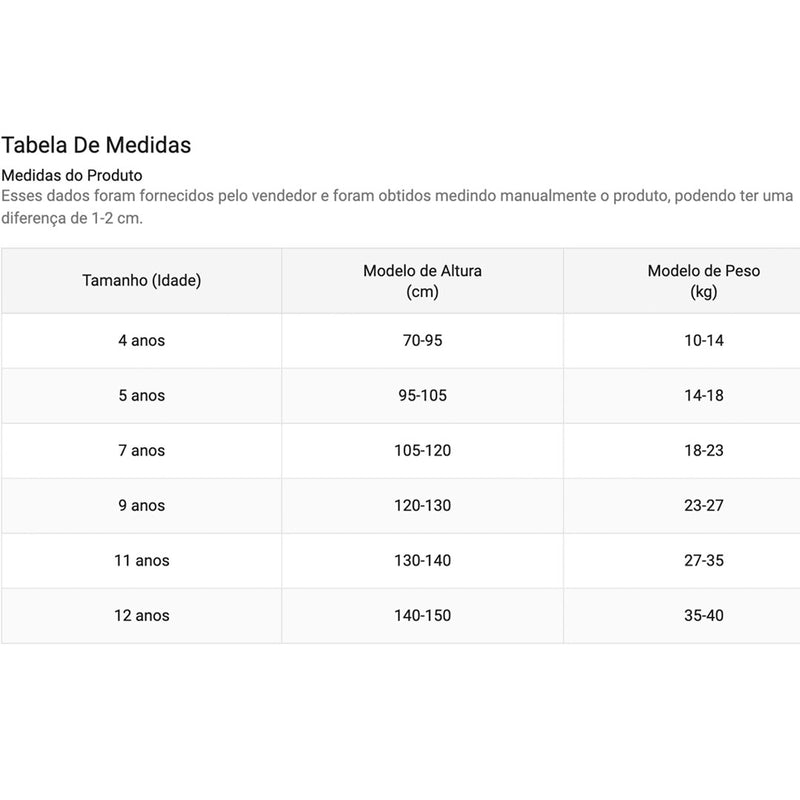Select the 12 anos size cell
Image resolution: width=800 pixels, height=800 pixels.
(142, 616)
